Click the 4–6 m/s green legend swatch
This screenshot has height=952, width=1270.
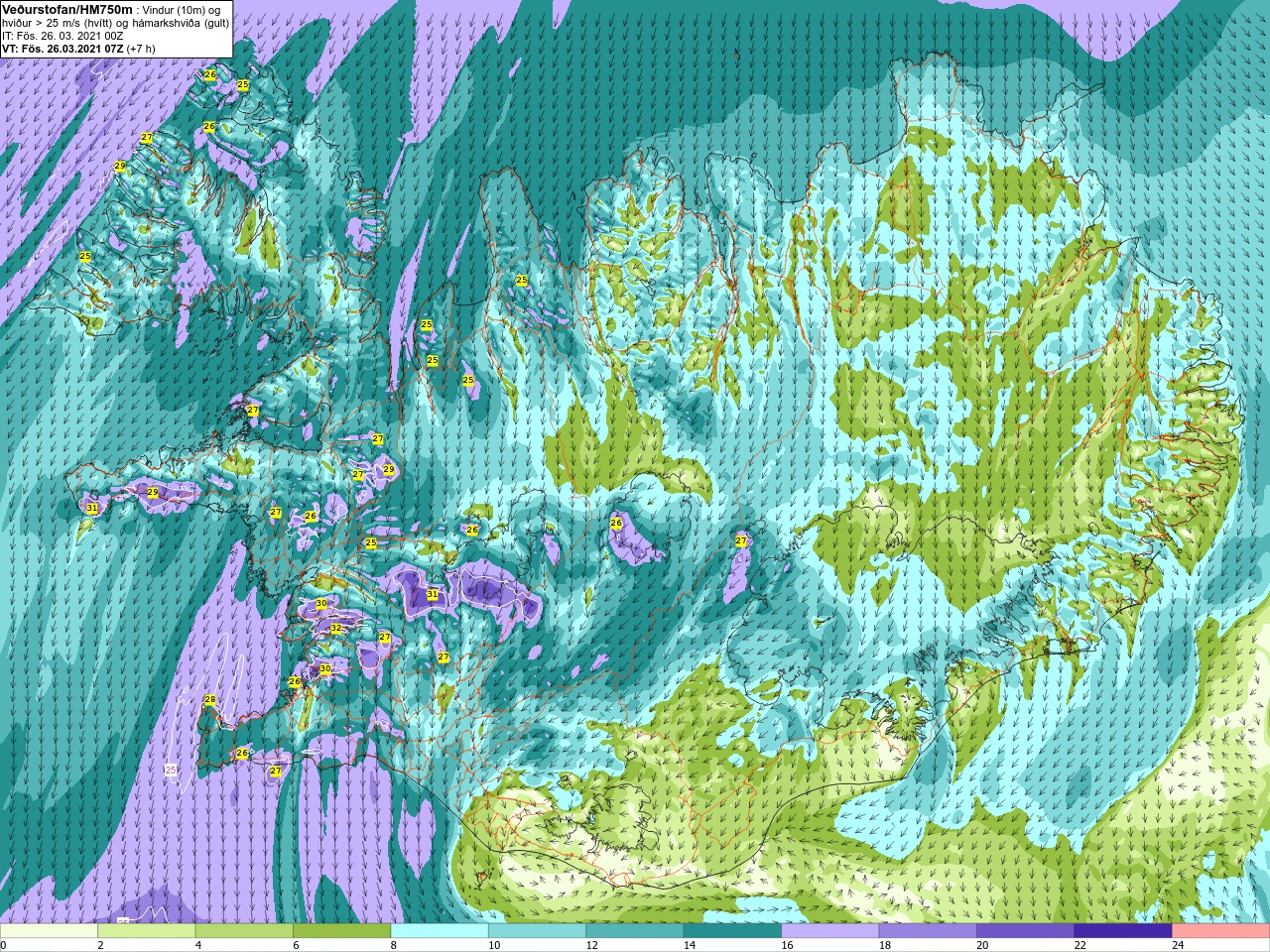pyautogui.click(x=244, y=931)
